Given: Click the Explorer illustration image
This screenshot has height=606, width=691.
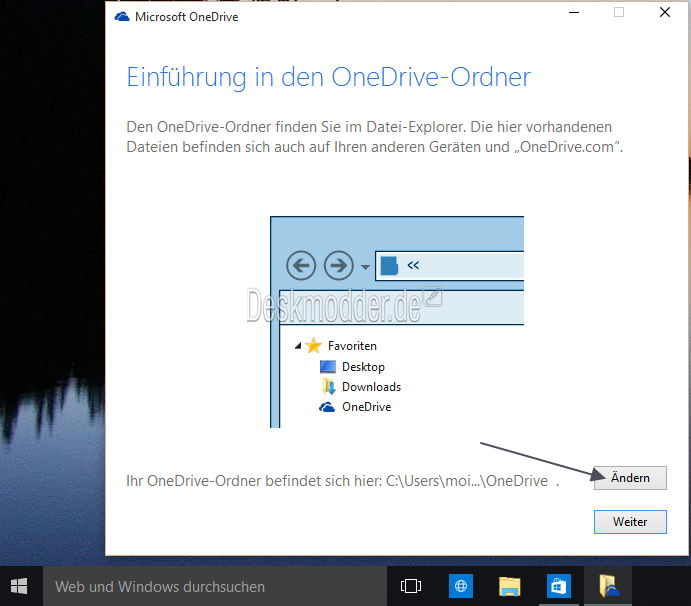Looking at the screenshot, I should pos(397,322).
